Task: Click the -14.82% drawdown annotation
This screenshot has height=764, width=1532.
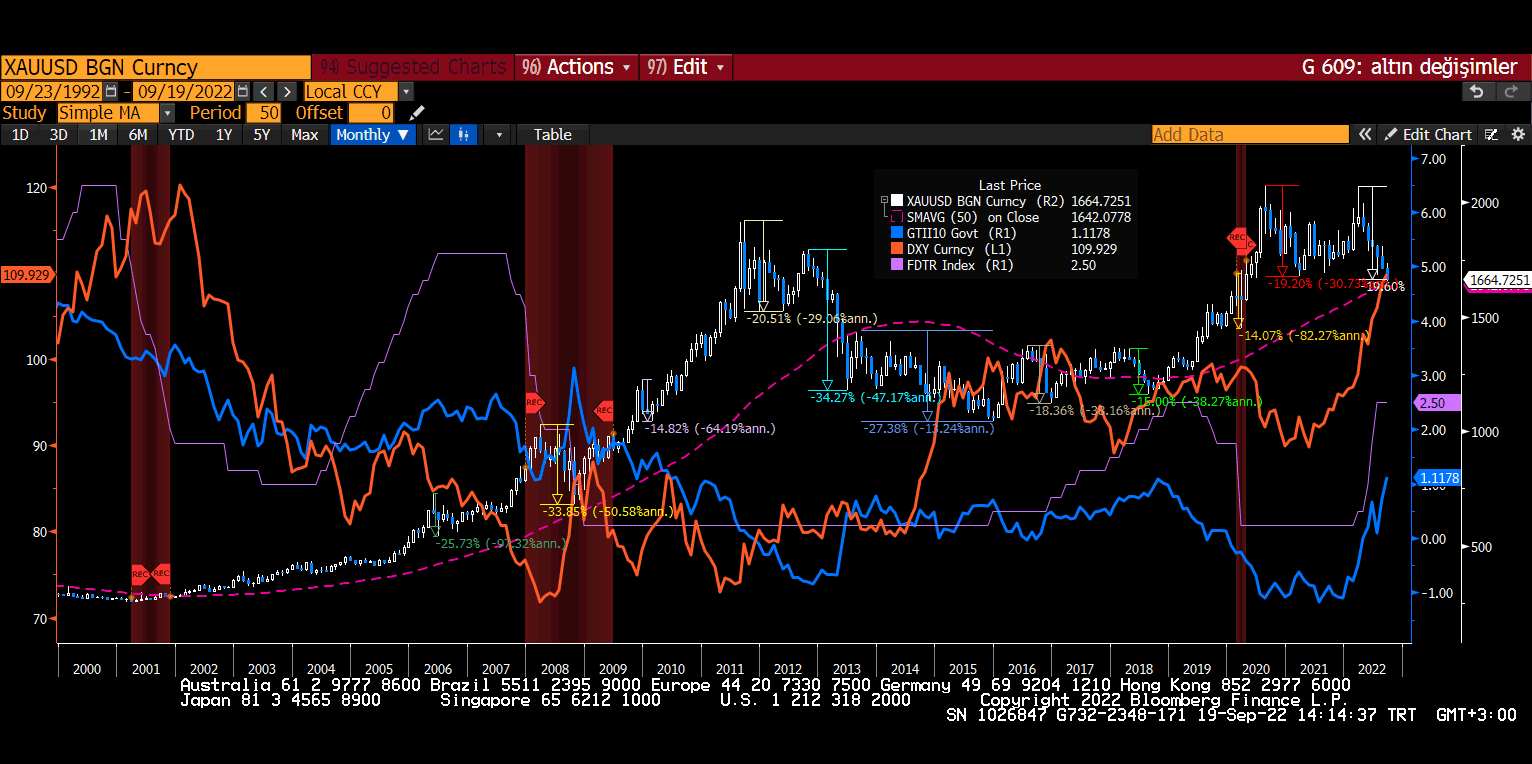Action: click(x=711, y=428)
